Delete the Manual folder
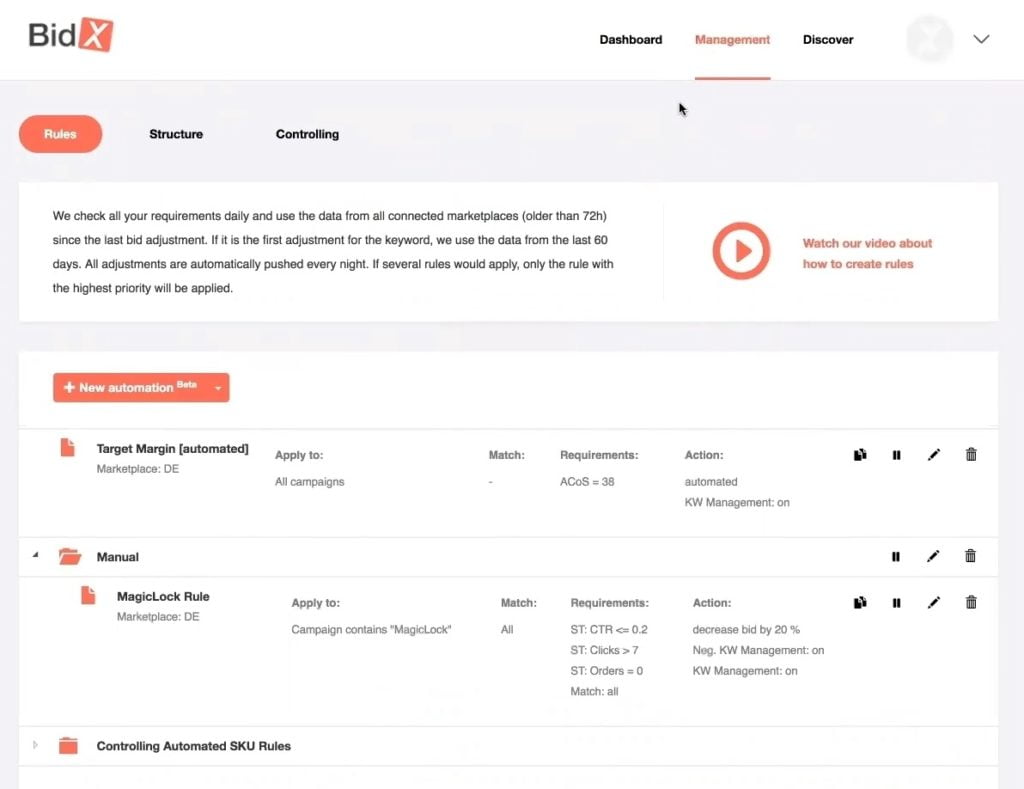 tap(970, 556)
